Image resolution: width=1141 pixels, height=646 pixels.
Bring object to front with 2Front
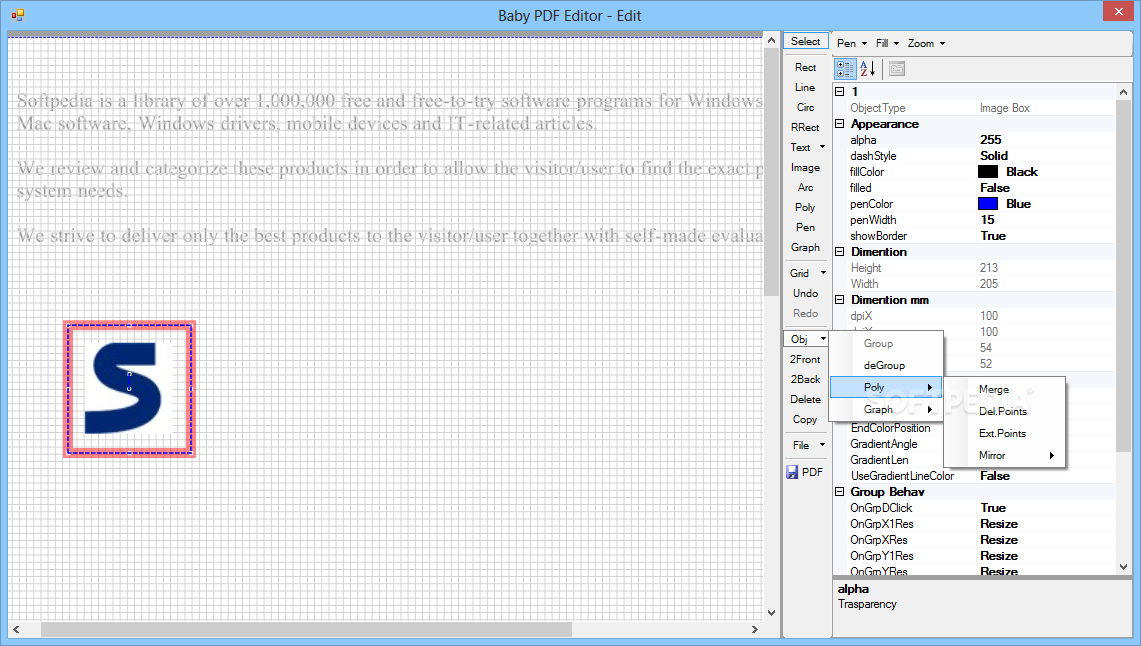click(x=806, y=359)
